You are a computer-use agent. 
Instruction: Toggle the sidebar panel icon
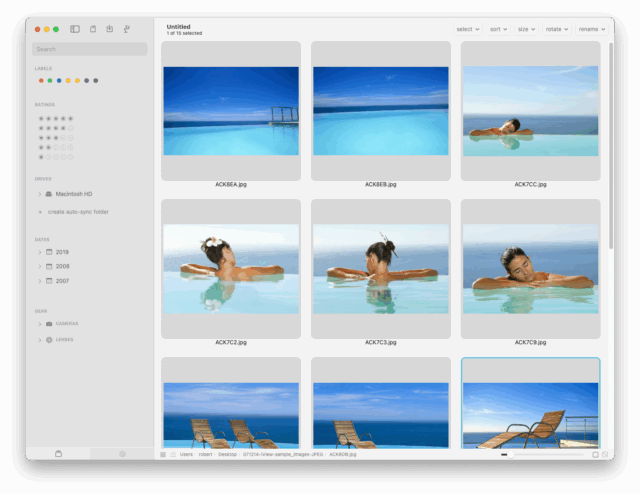75,29
